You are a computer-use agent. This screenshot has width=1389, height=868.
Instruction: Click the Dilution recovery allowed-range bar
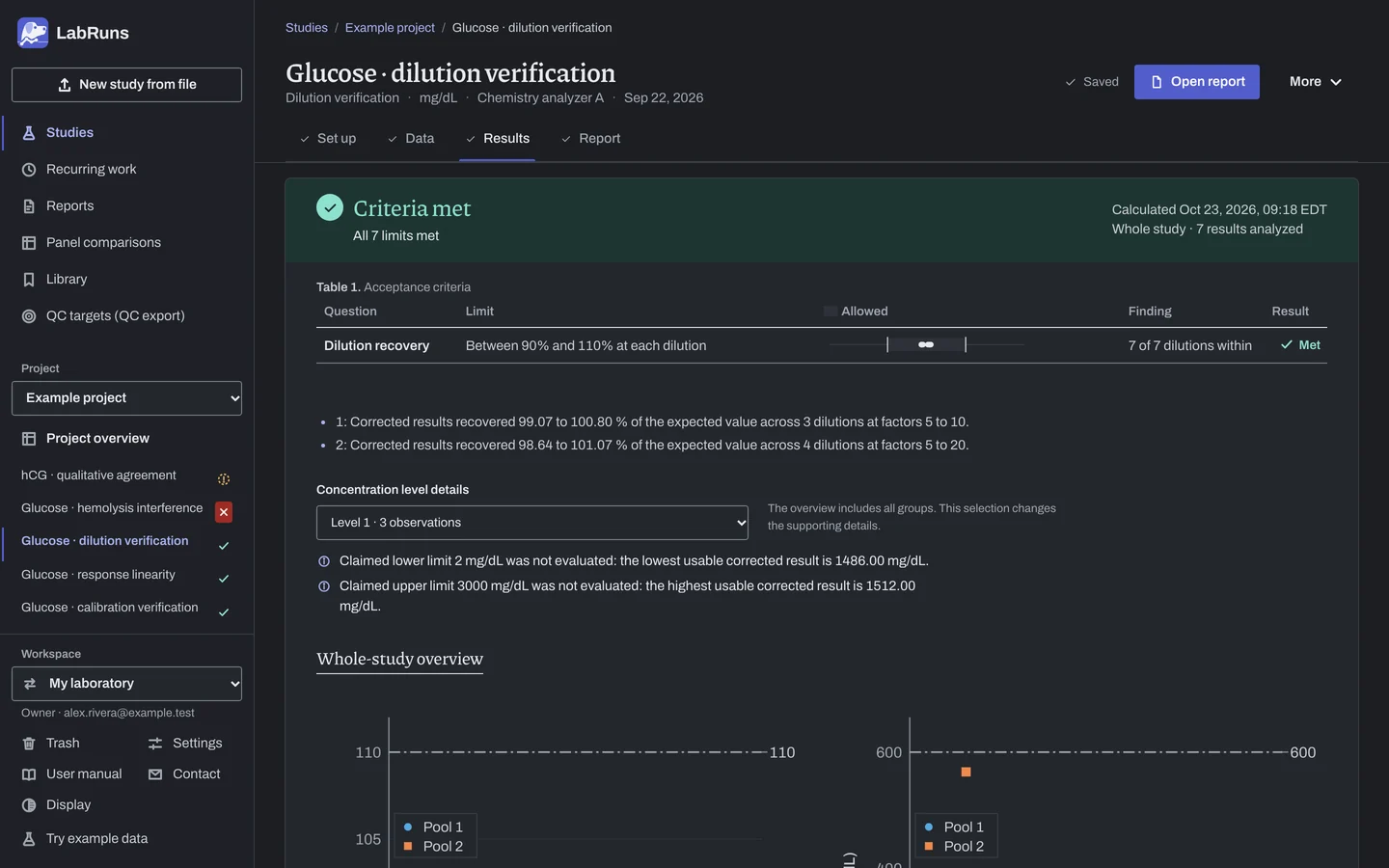pos(926,345)
